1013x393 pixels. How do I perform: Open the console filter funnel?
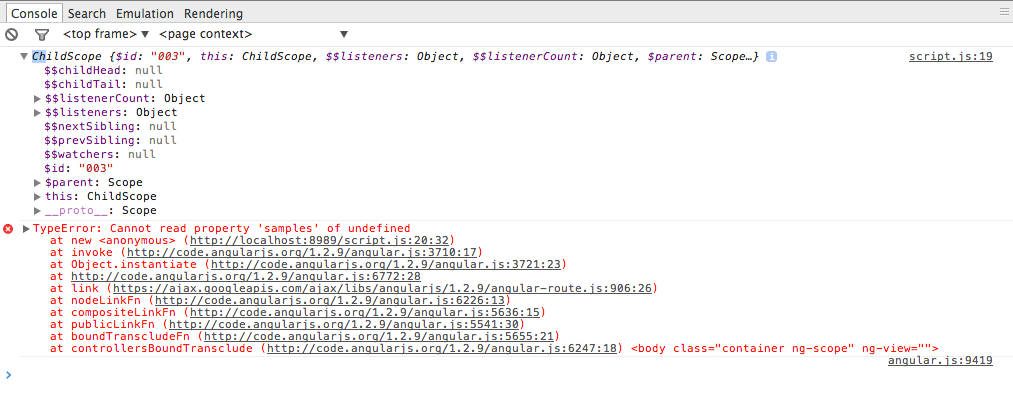point(42,34)
